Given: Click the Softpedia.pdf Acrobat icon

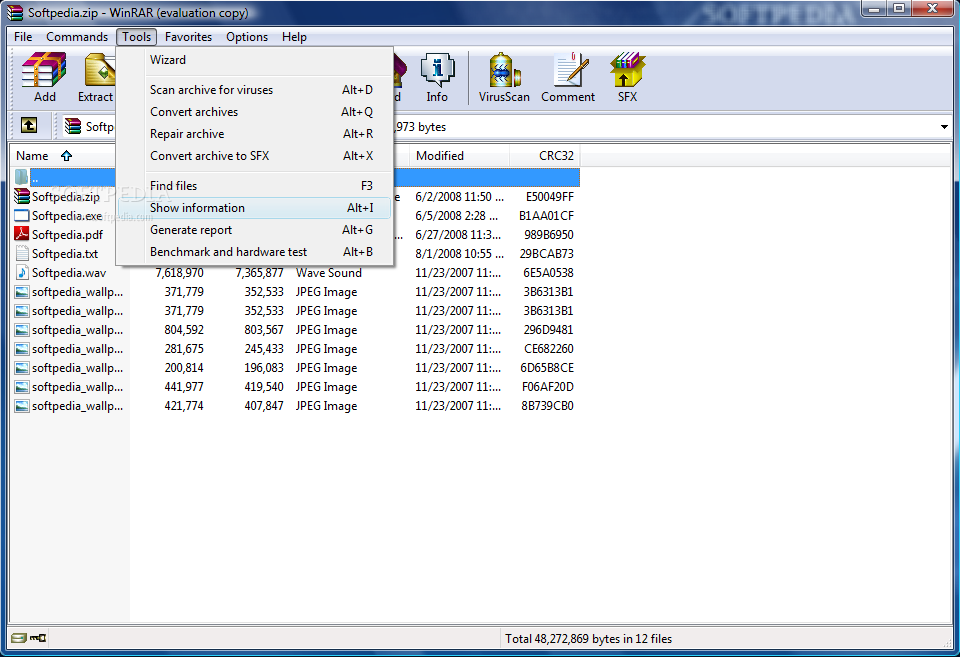Looking at the screenshot, I should click(x=21, y=234).
